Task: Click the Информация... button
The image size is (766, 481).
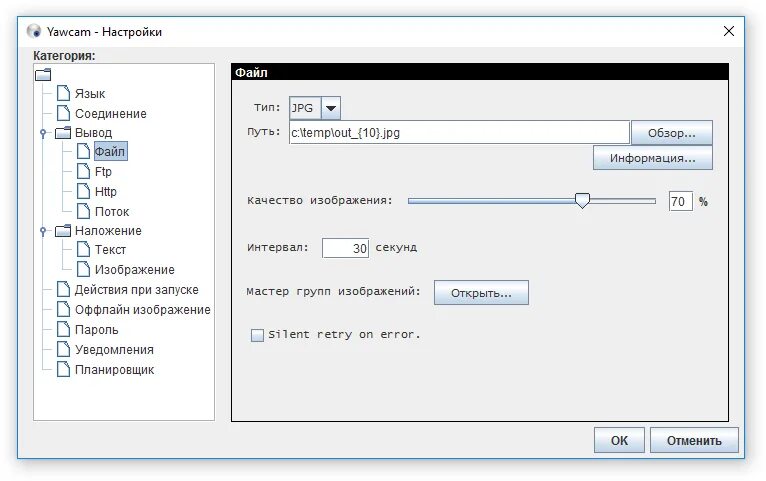Action: point(653,158)
